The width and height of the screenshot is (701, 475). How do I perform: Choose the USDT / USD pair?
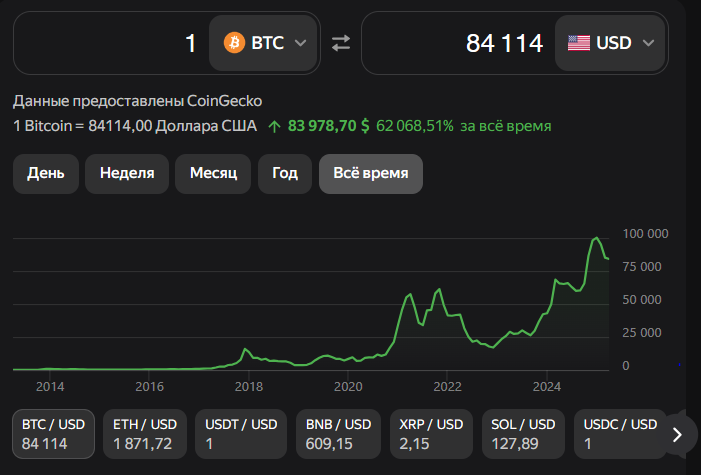tap(237, 433)
